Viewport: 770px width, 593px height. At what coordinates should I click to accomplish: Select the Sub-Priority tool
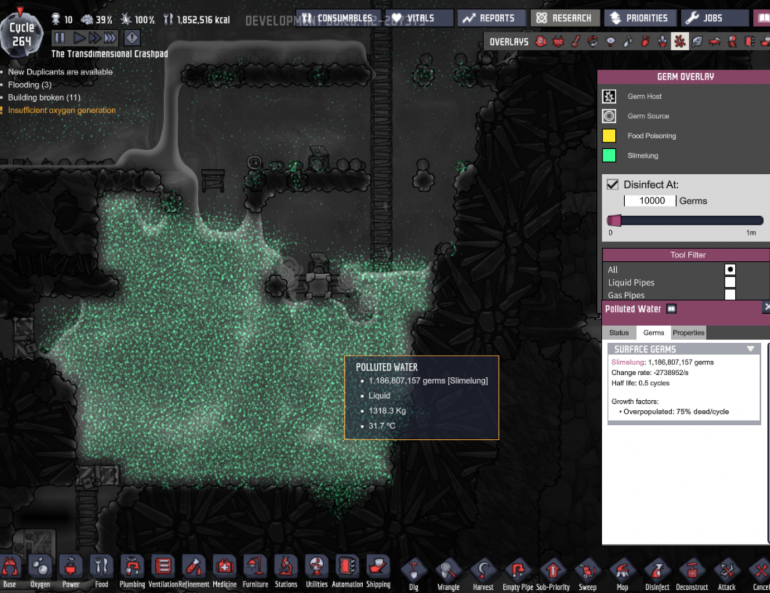[553, 574]
